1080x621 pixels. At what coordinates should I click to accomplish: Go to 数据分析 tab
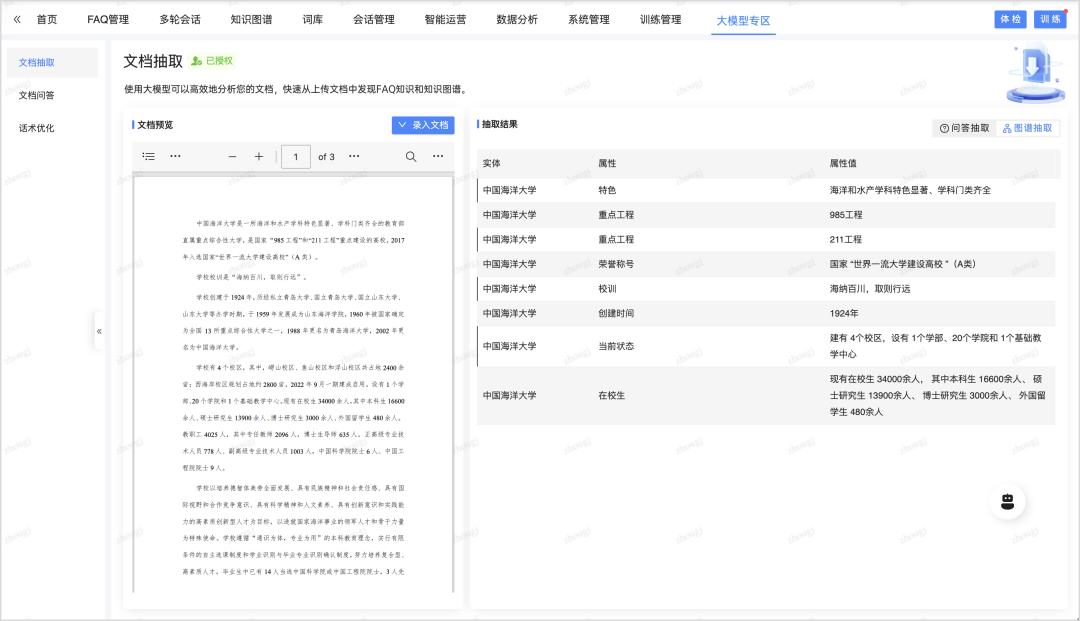click(517, 19)
